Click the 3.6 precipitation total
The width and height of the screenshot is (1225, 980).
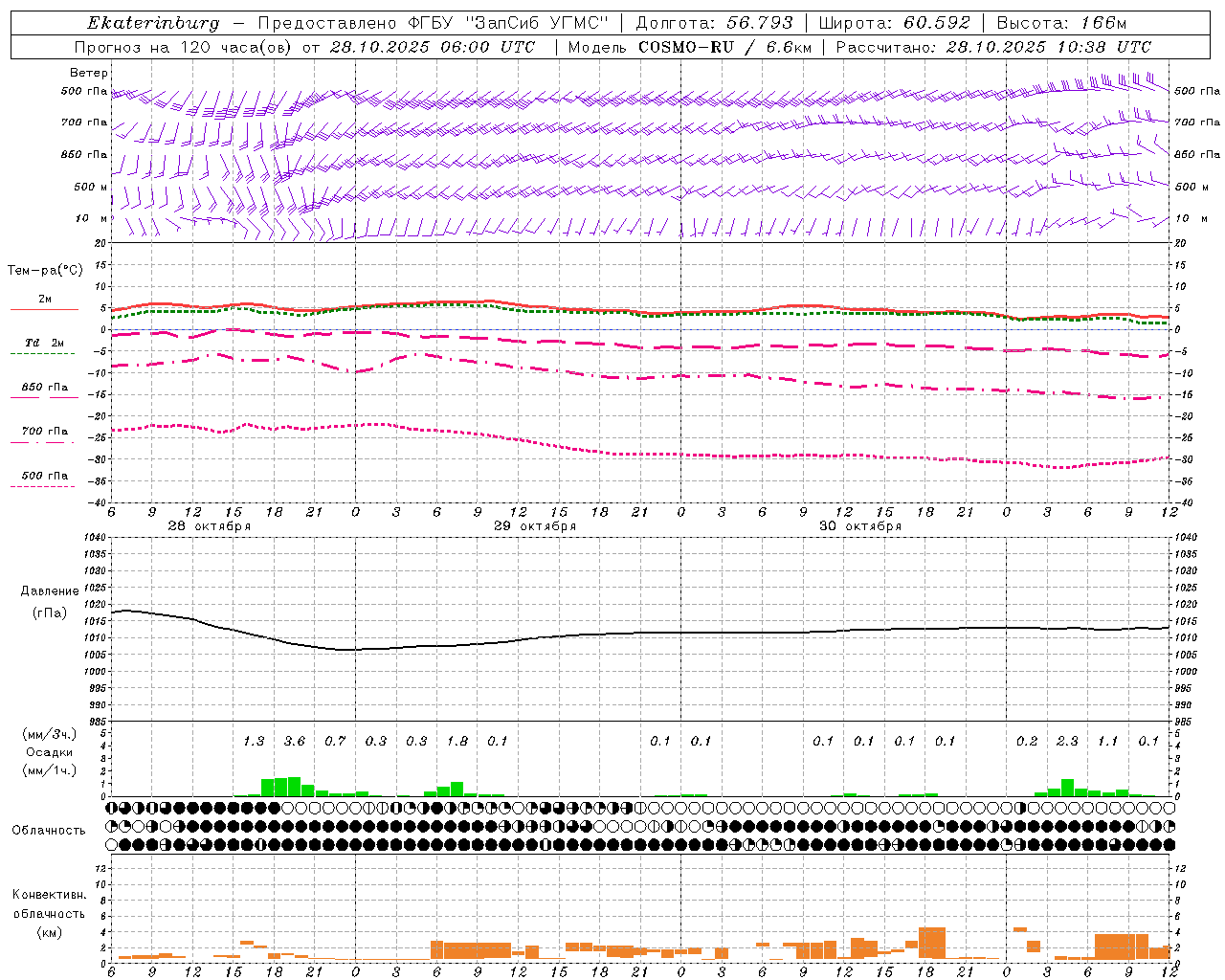click(295, 742)
